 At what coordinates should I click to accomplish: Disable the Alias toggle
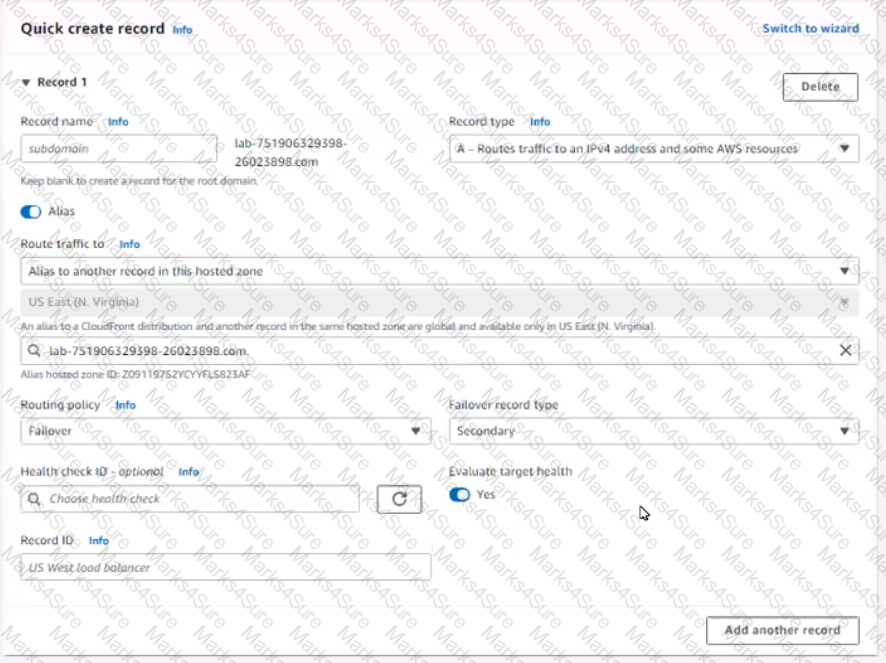[31, 212]
